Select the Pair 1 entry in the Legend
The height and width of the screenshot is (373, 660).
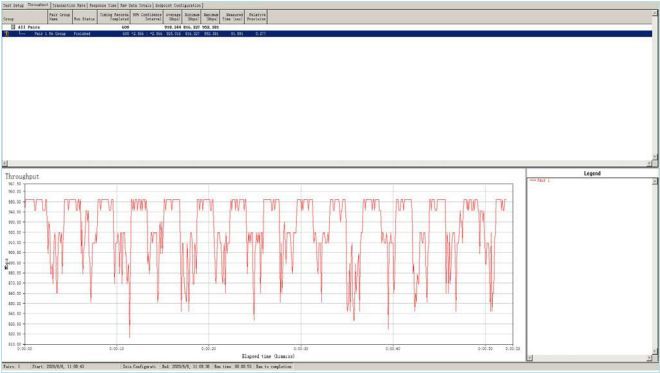pos(540,180)
